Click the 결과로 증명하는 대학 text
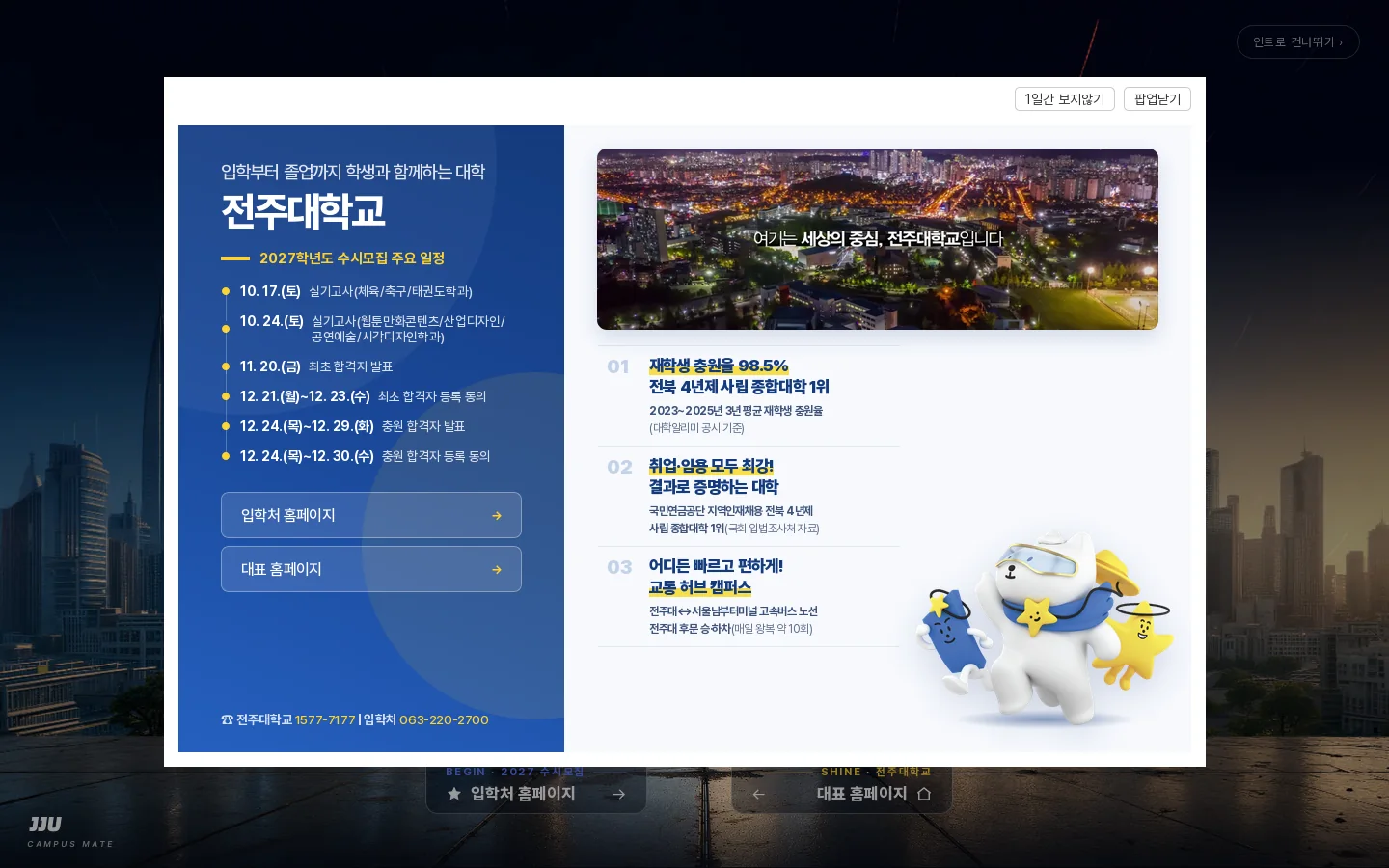 point(714,488)
